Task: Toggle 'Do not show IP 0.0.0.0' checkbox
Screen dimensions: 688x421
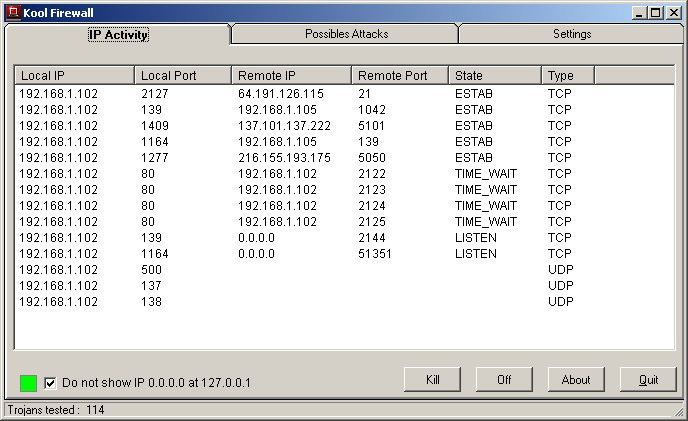Action: coord(50,383)
